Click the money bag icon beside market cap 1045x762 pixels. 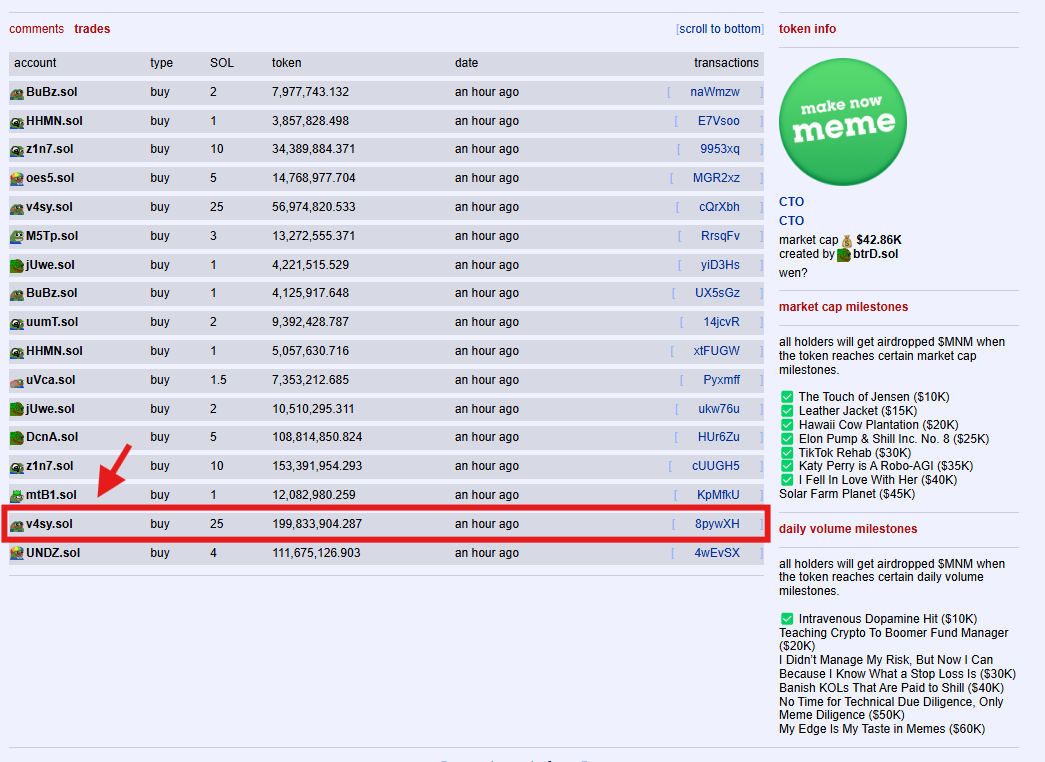[x=847, y=241]
